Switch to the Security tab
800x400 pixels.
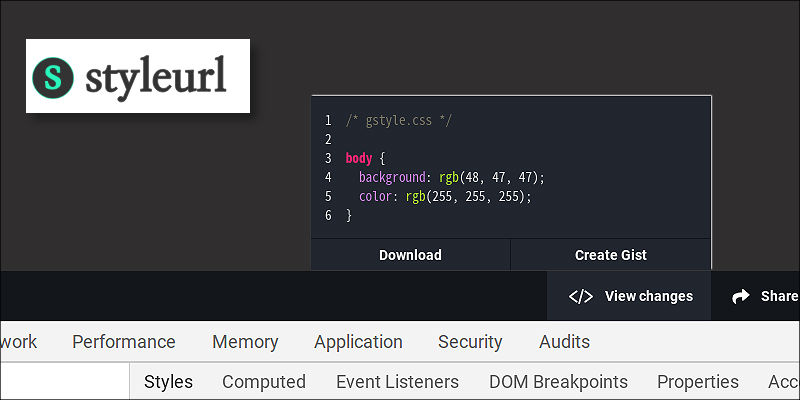point(470,341)
